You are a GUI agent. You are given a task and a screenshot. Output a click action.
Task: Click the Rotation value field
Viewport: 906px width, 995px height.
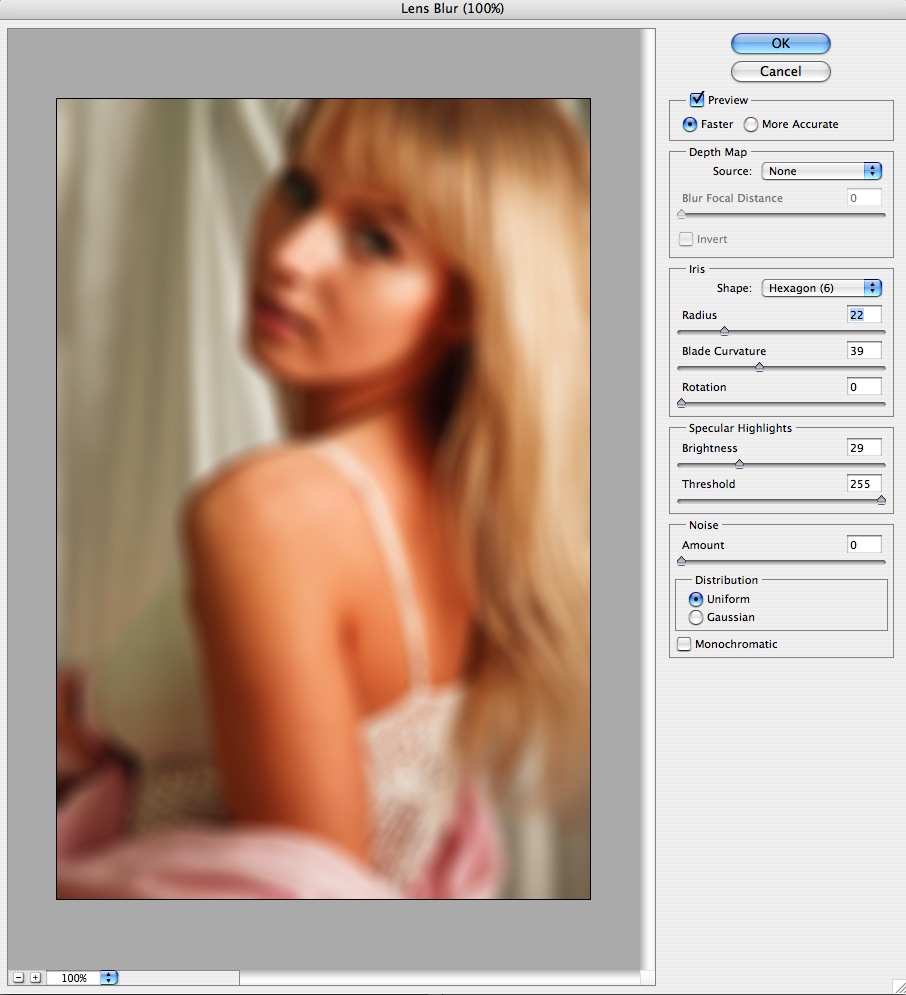pyautogui.click(x=864, y=387)
